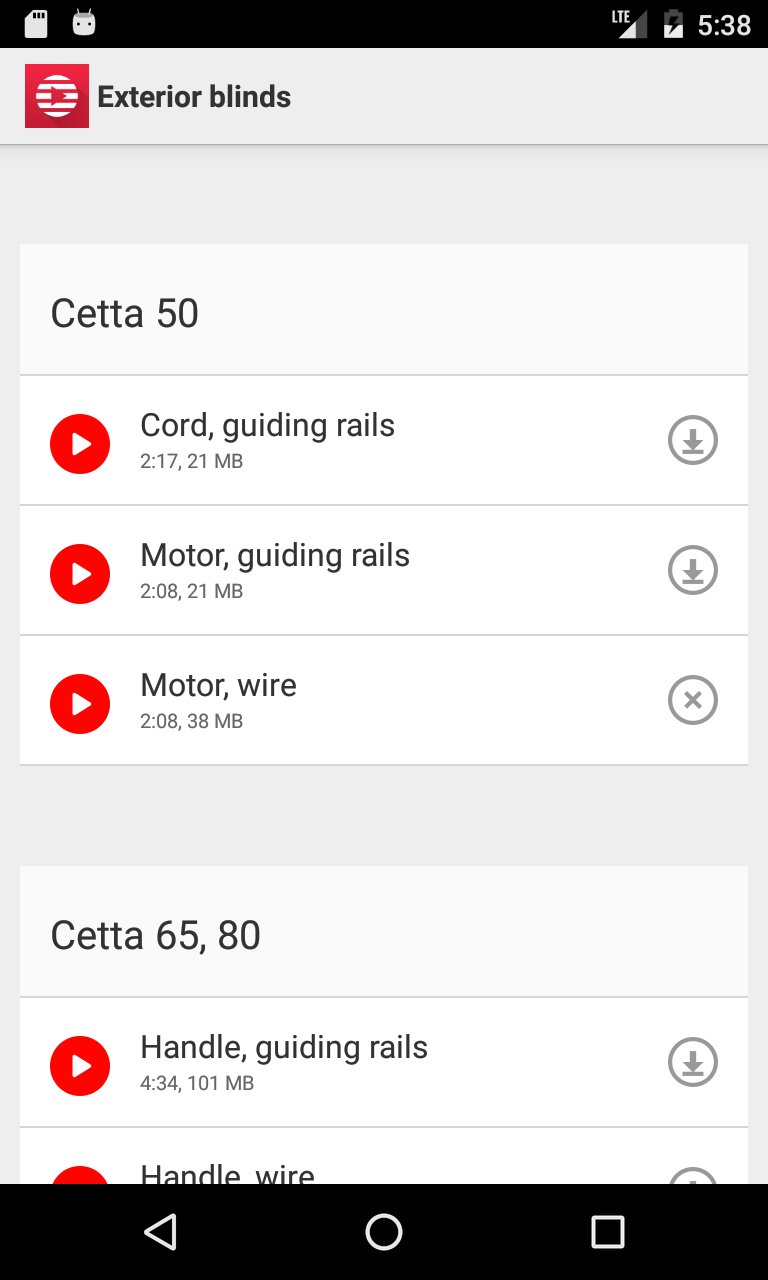Viewport: 768px width, 1280px height.
Task: Play the Cord, guiding rails video
Action: 80,444
